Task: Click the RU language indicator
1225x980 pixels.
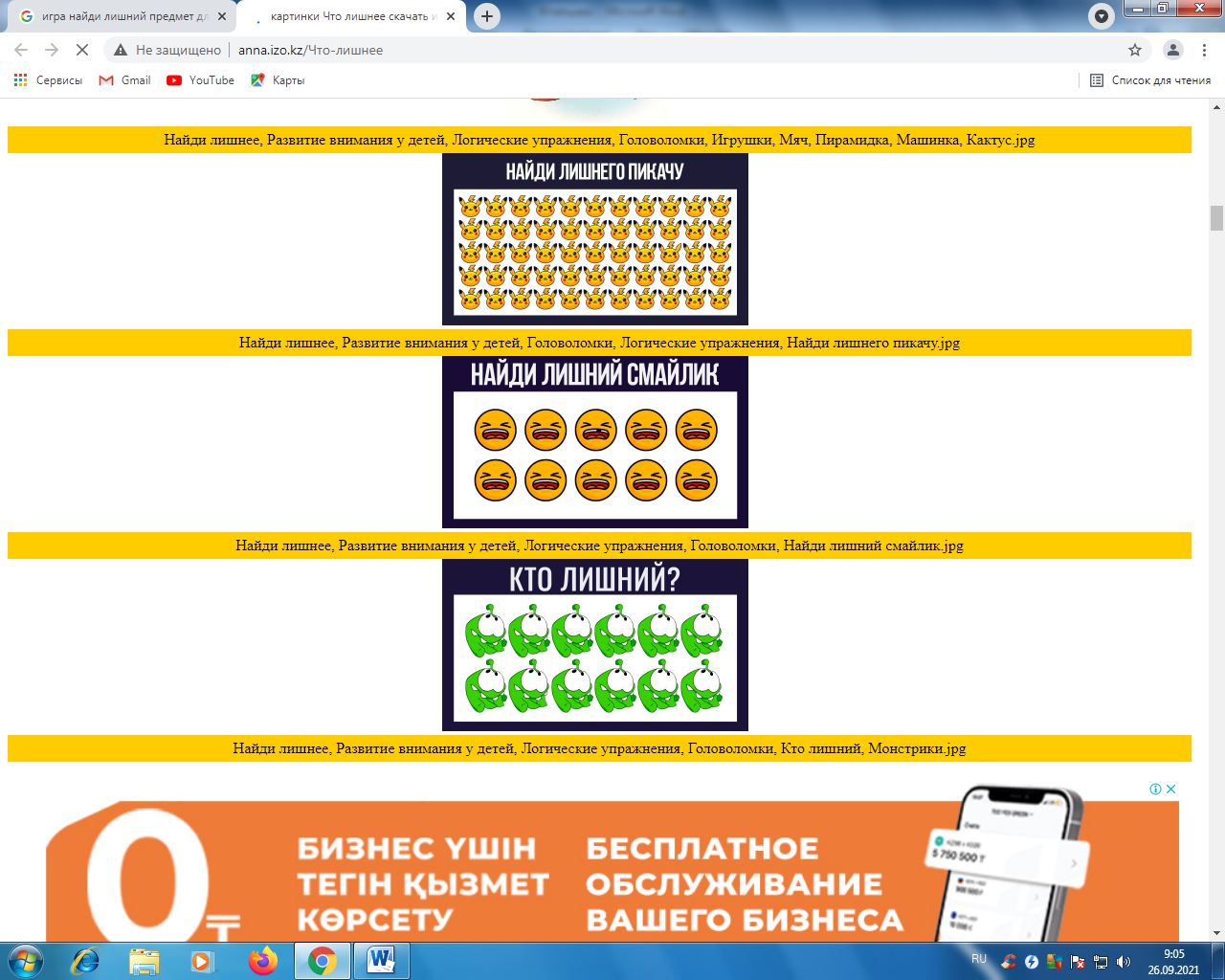Action: 979,959
